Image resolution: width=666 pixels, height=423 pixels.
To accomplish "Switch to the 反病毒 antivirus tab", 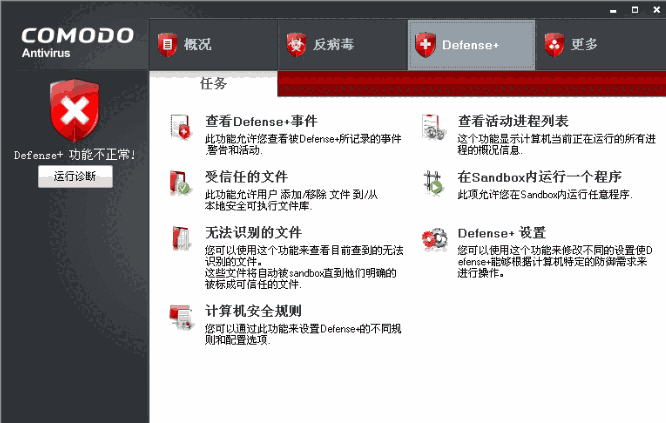I will tap(342, 45).
